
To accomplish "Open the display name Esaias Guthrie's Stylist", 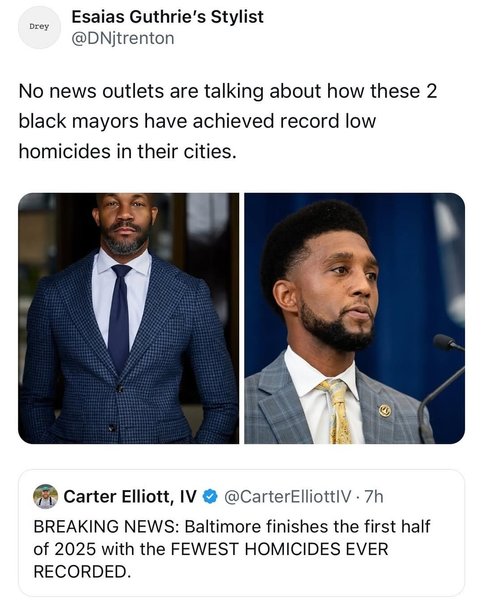I will (x=168, y=17).
